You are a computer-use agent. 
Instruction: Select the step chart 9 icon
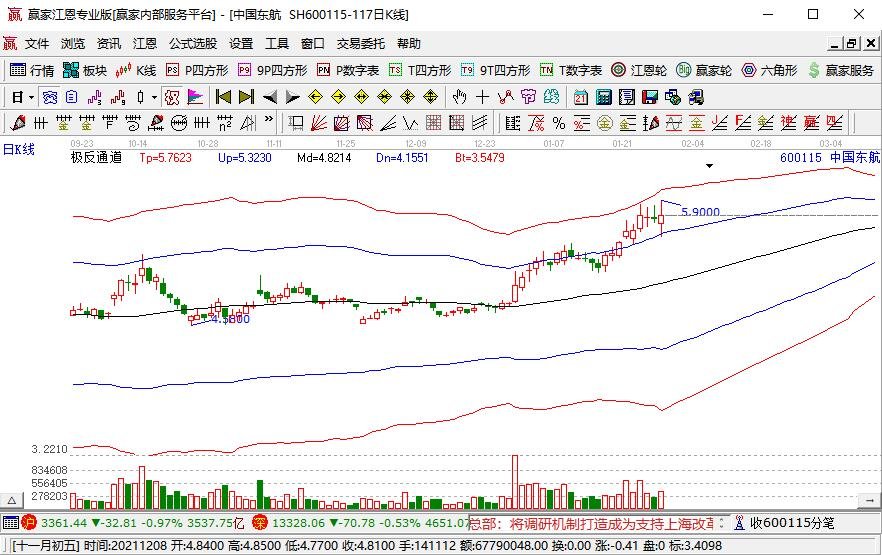tap(118, 98)
